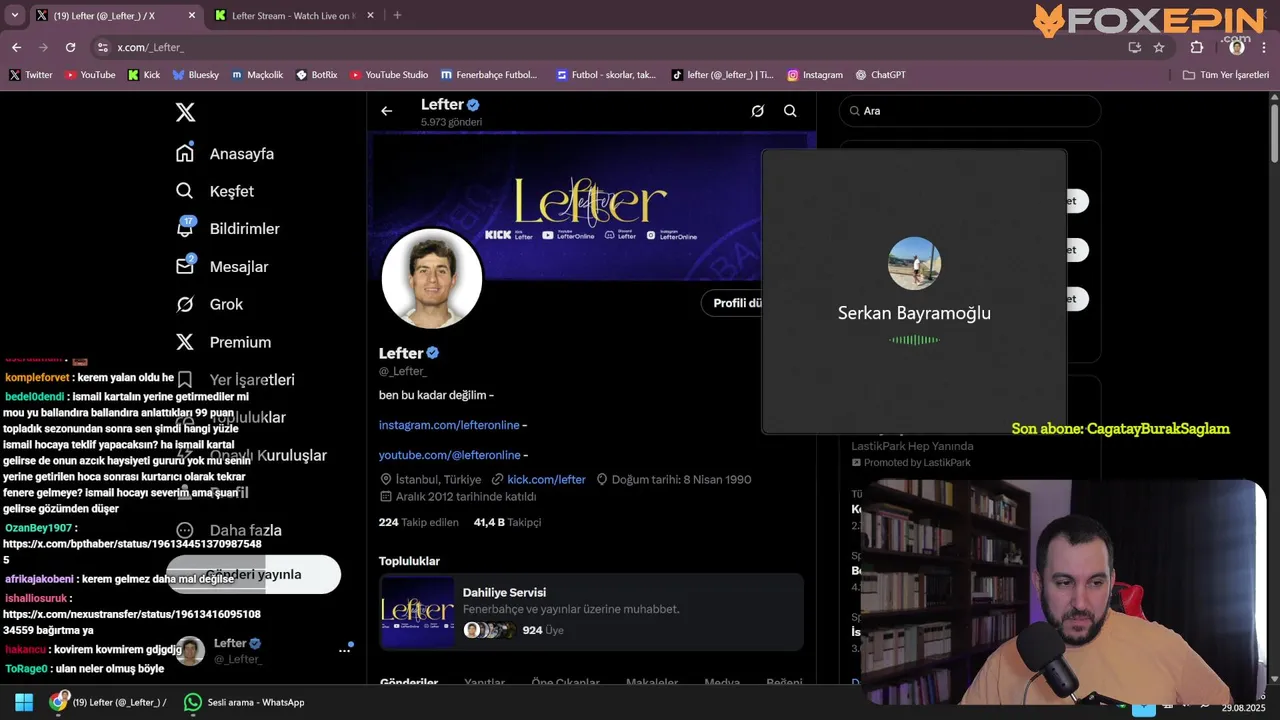Click the Keşfet magnifier icon
This screenshot has width=1280, height=720.
(185, 191)
